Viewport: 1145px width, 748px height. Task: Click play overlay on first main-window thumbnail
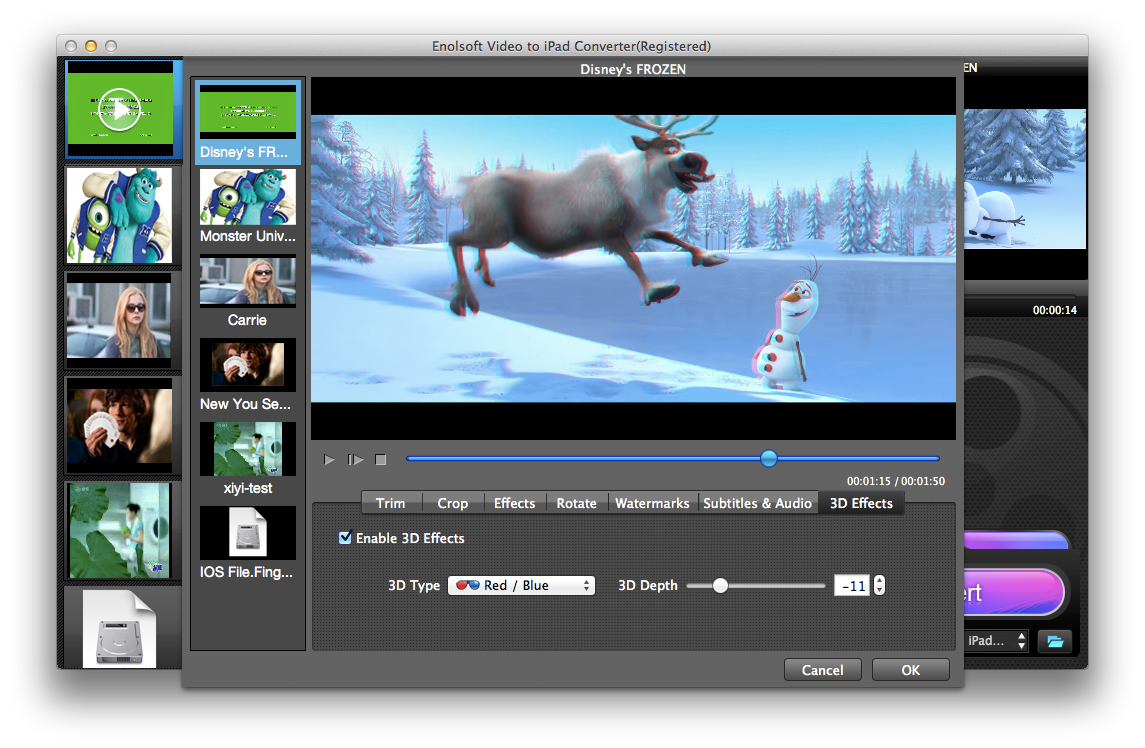119,109
